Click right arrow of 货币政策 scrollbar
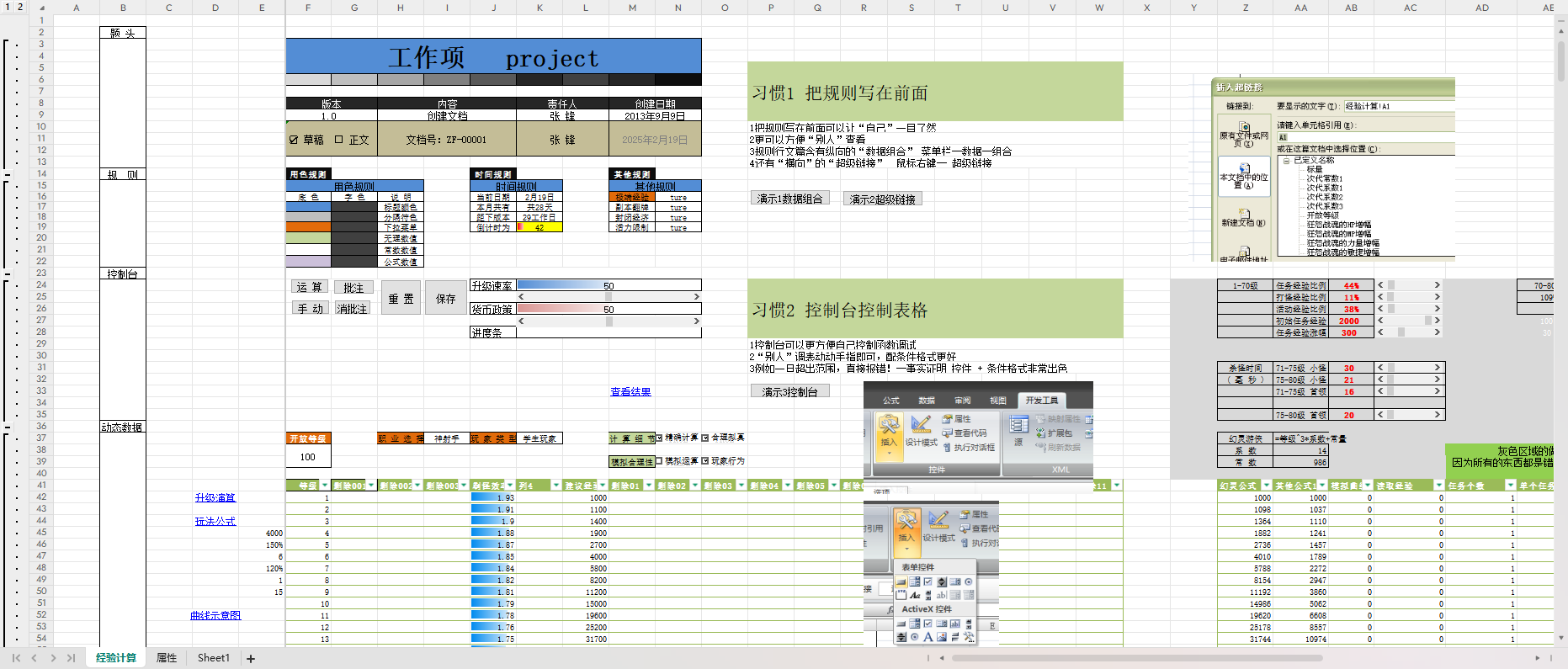Screen dimensions: 1568x669 coord(697,321)
